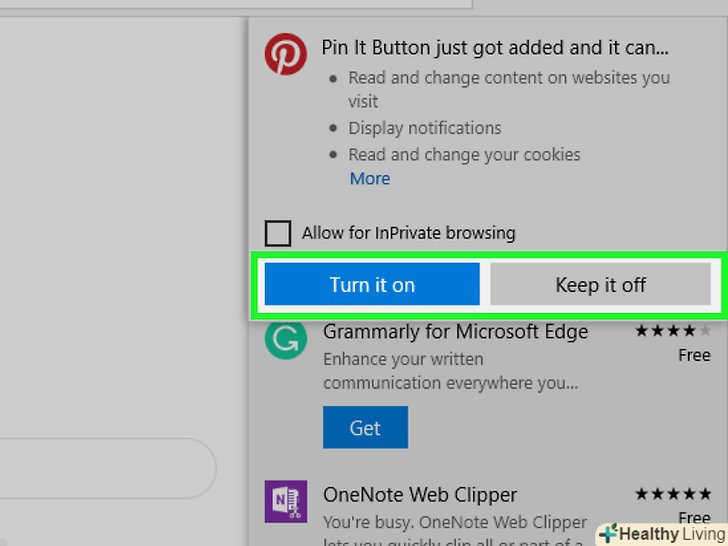Open the More permissions link
Image resolution: width=728 pixels, height=546 pixels.
tap(370, 179)
